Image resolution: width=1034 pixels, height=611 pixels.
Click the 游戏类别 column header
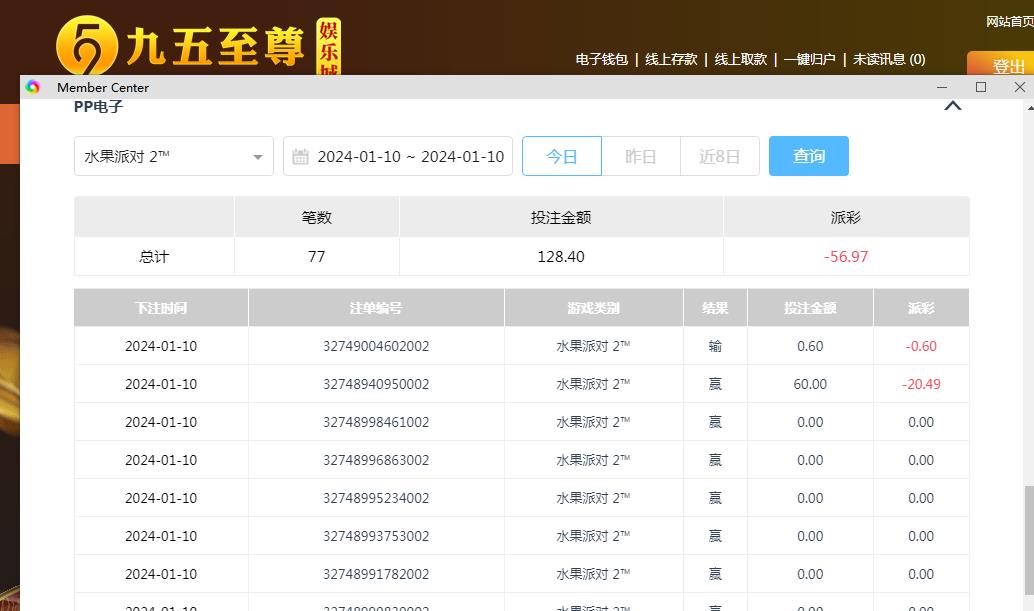point(593,308)
